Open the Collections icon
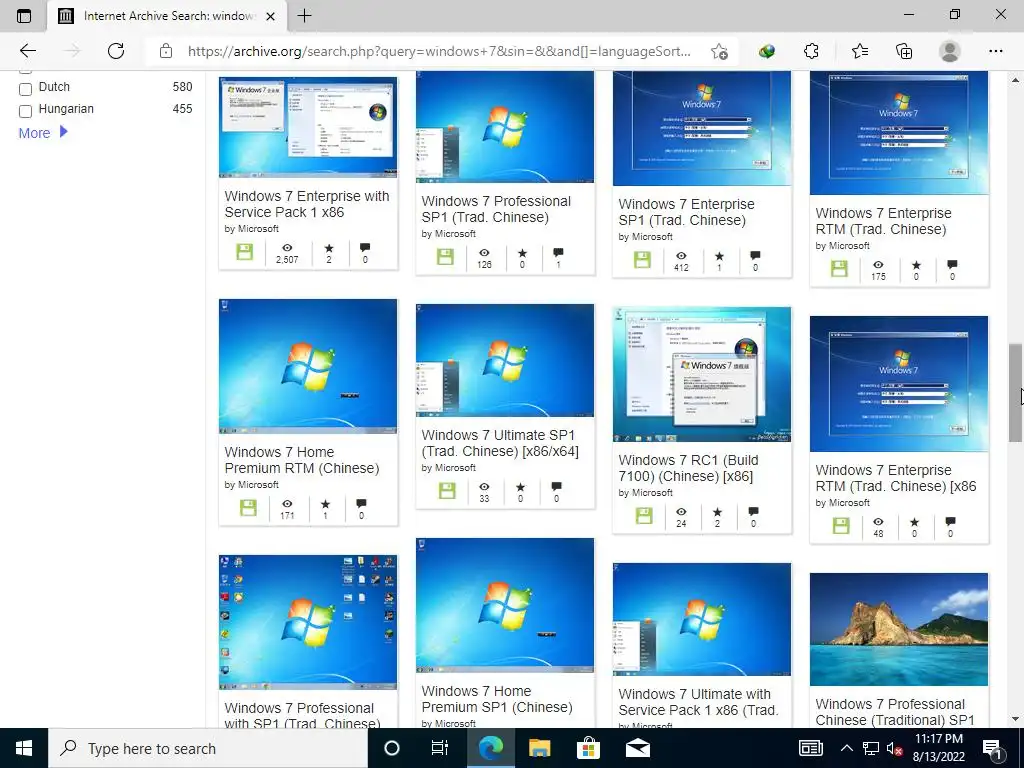 point(904,51)
